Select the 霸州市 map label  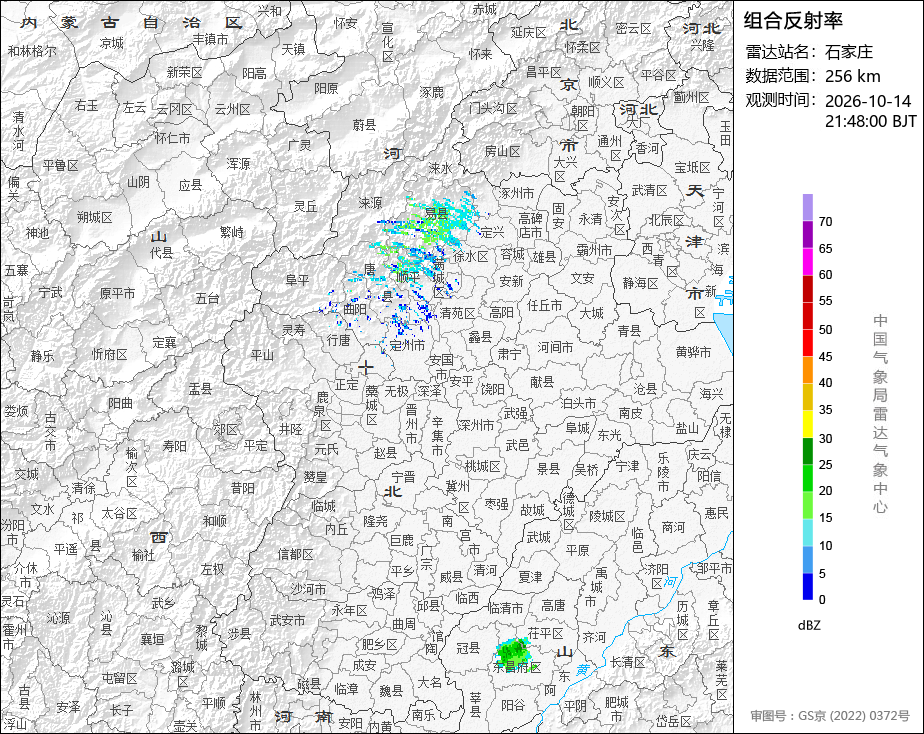click(594, 250)
